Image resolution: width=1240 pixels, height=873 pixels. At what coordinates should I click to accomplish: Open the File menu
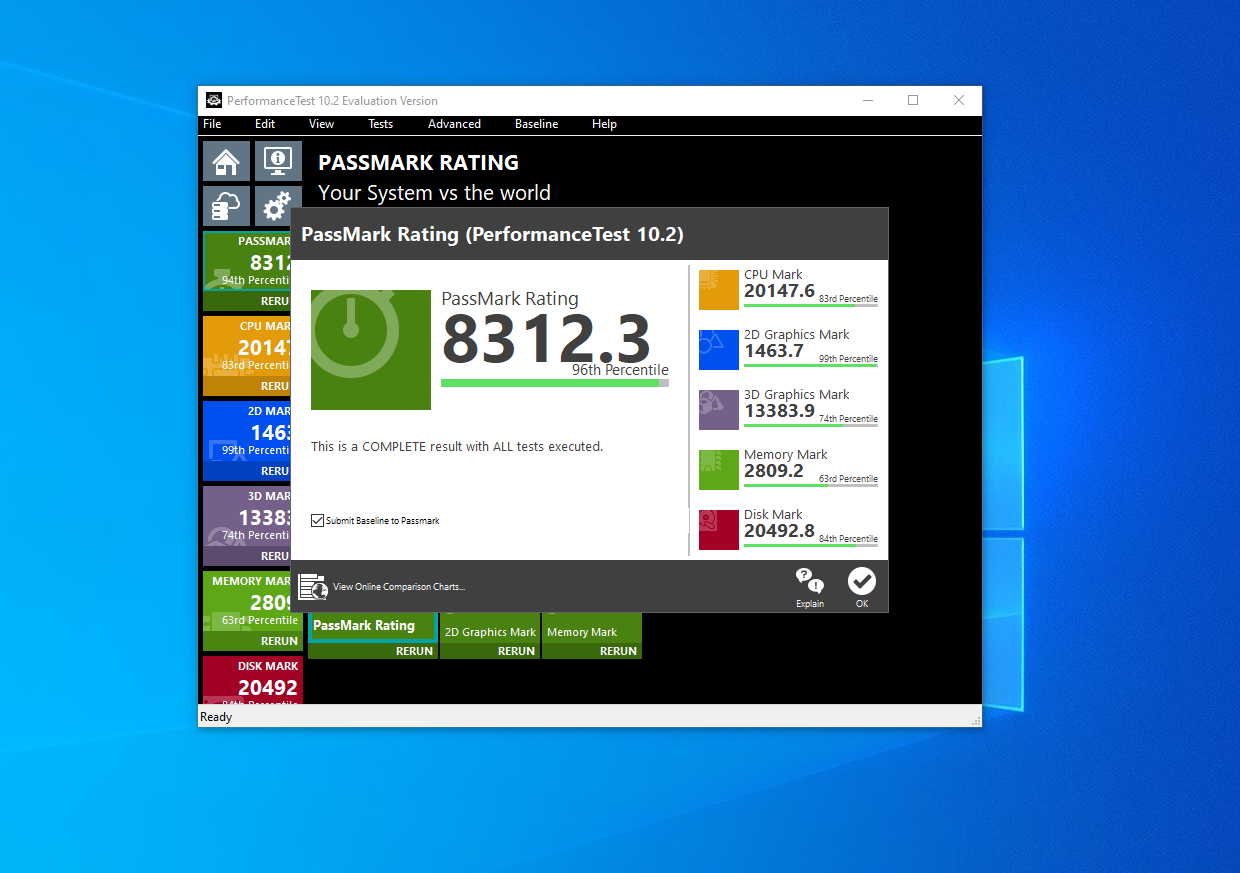(212, 124)
